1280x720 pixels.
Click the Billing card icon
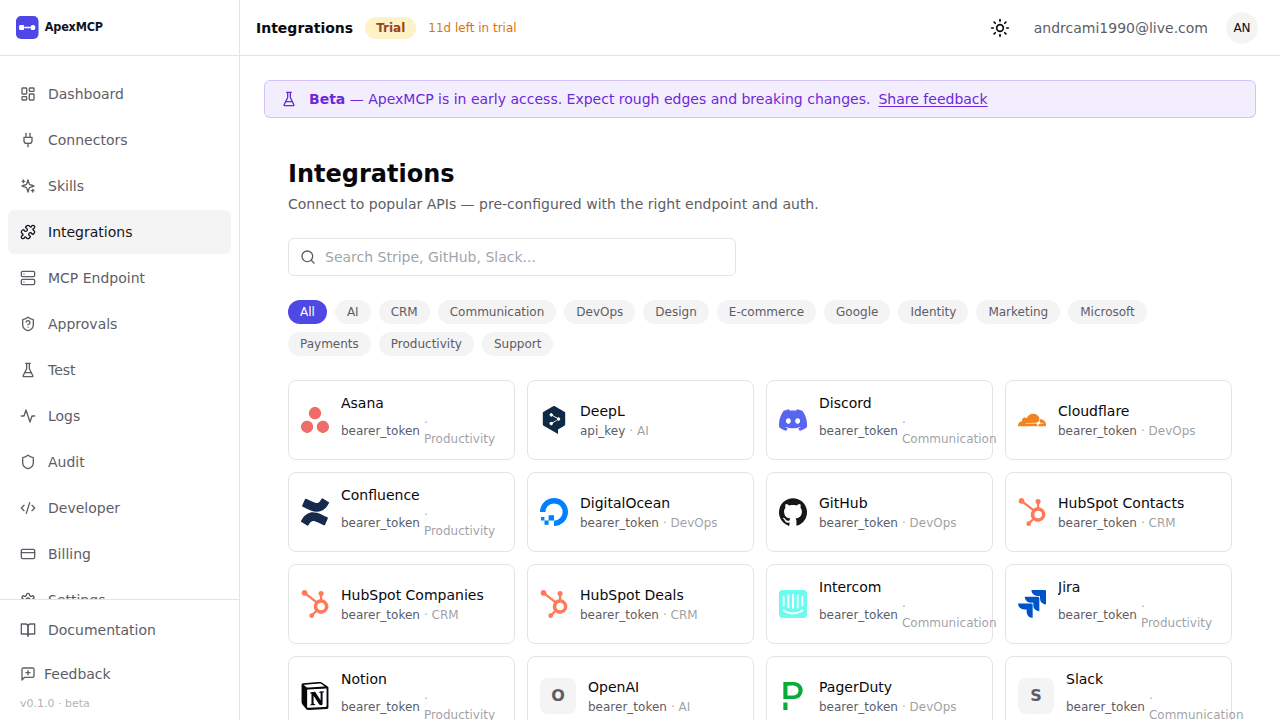28,554
